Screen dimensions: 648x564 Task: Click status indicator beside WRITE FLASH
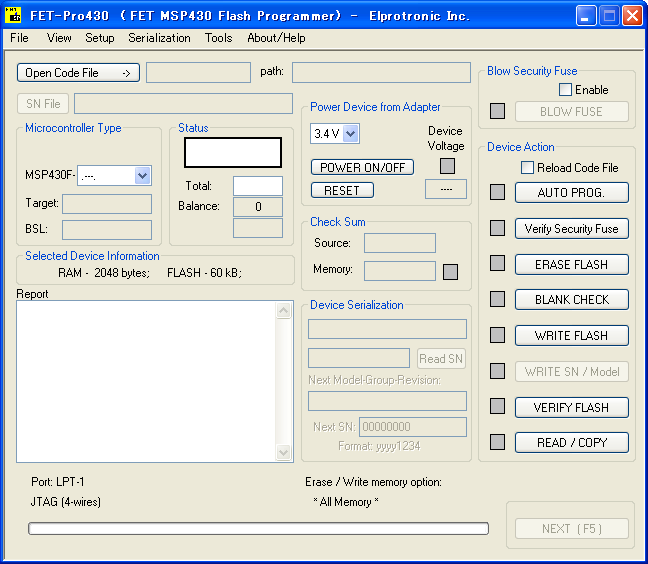coord(497,335)
